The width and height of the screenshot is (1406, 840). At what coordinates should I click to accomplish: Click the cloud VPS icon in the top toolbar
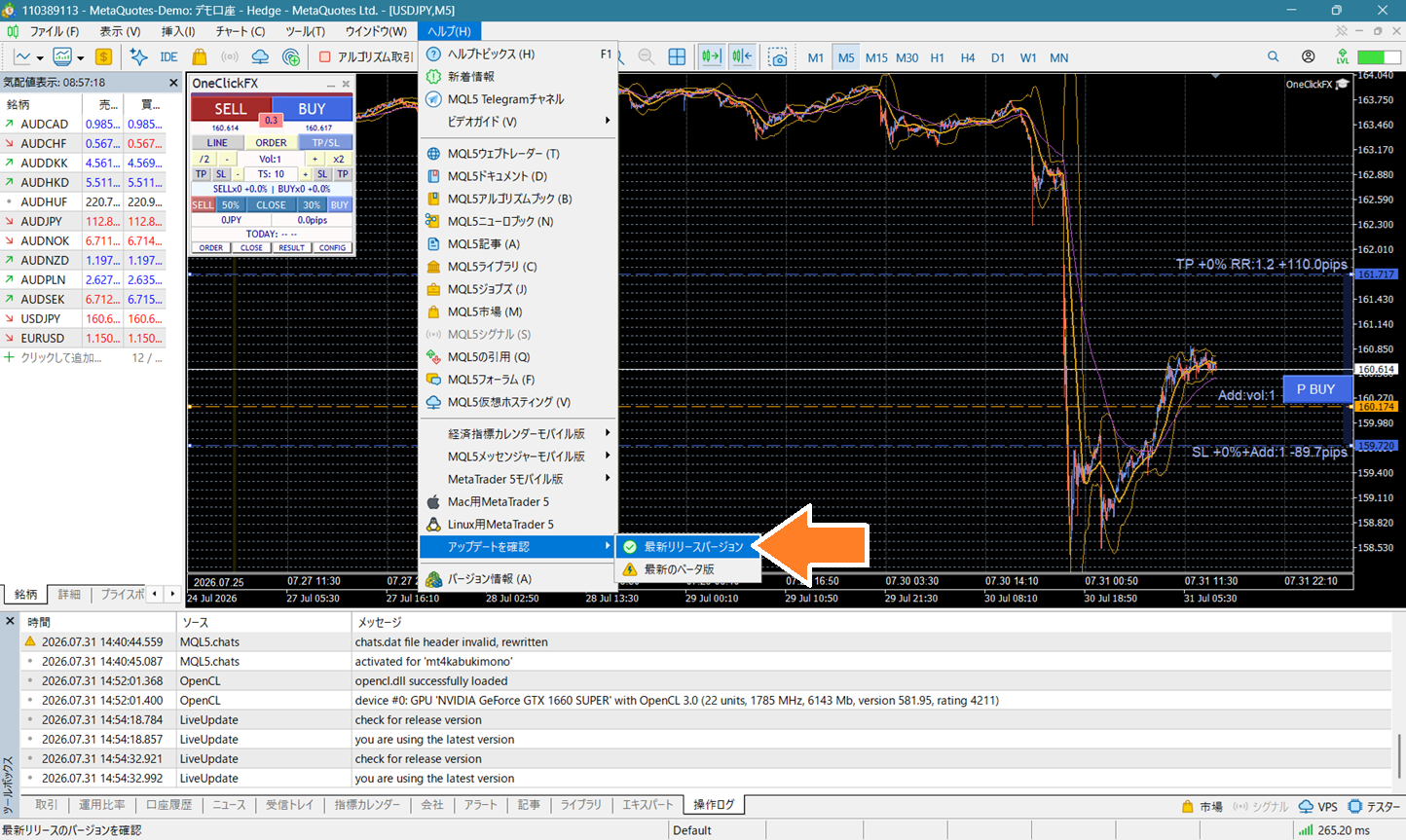pyautogui.click(x=260, y=57)
